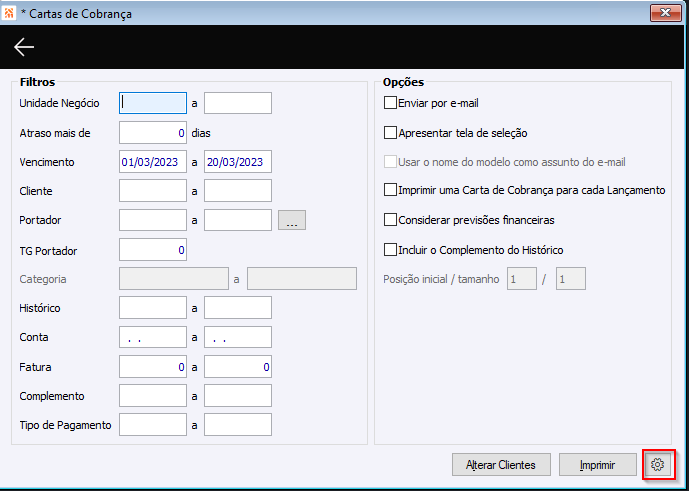Screen dimensions: 689x491
Task: Click the first Conta field
Action: pos(153,337)
